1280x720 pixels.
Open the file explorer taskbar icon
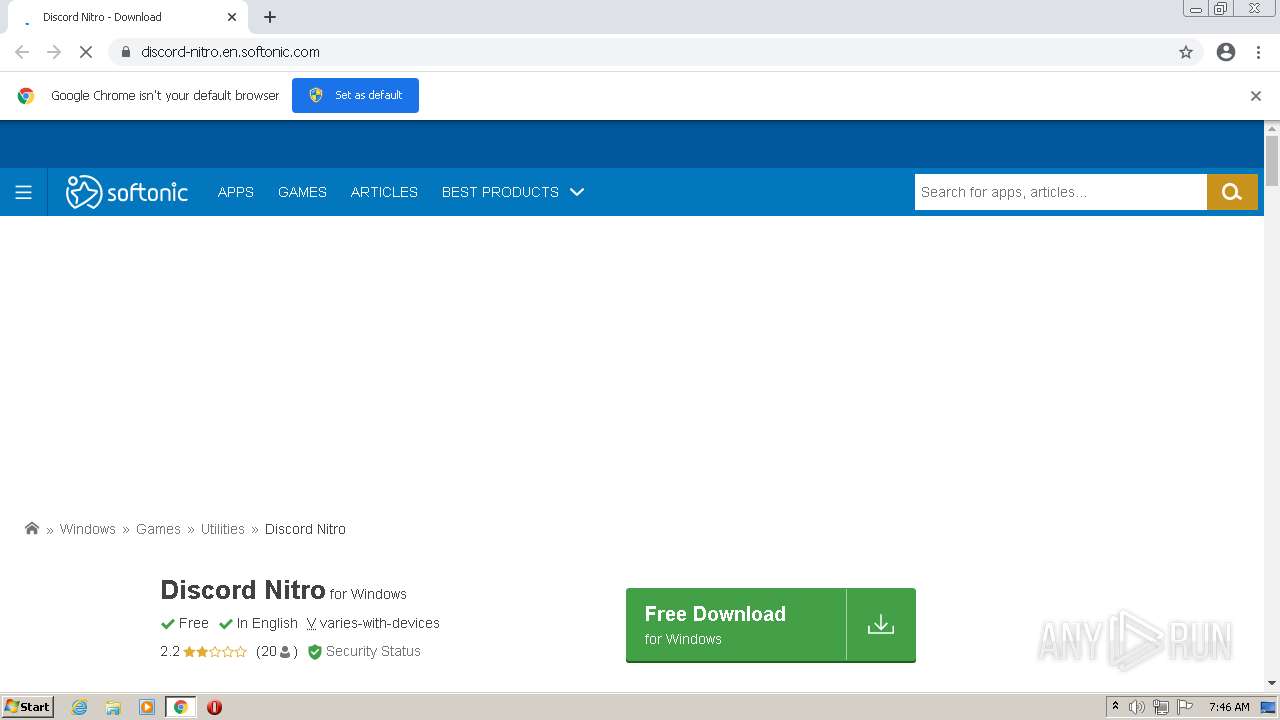pos(113,707)
